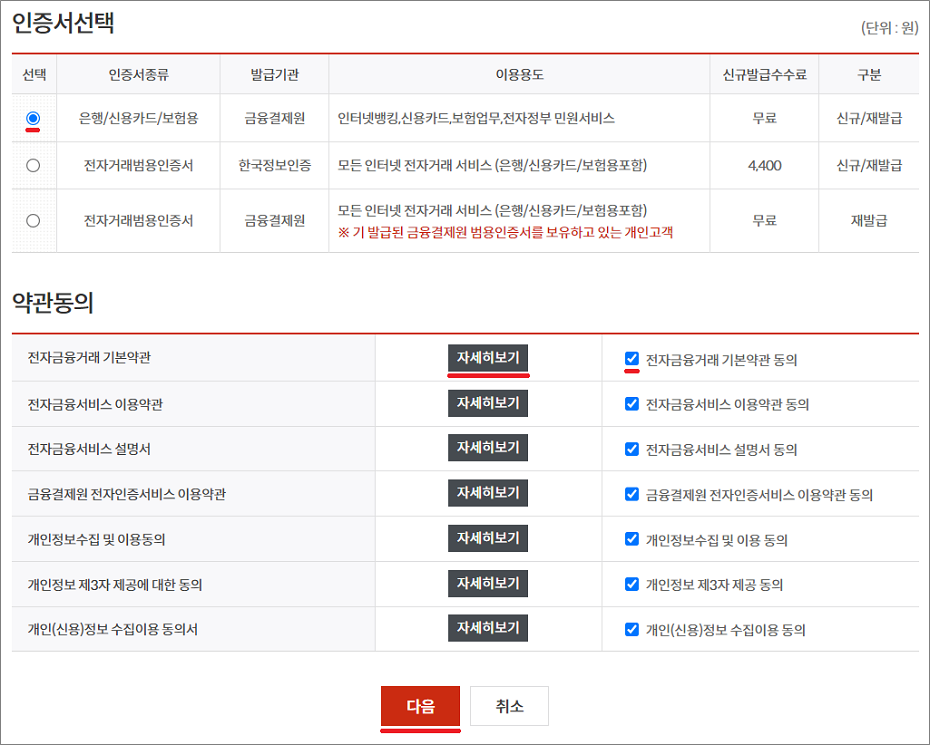Click the red 기 발급된 금융결제원 범용인증서 notice

505,232
